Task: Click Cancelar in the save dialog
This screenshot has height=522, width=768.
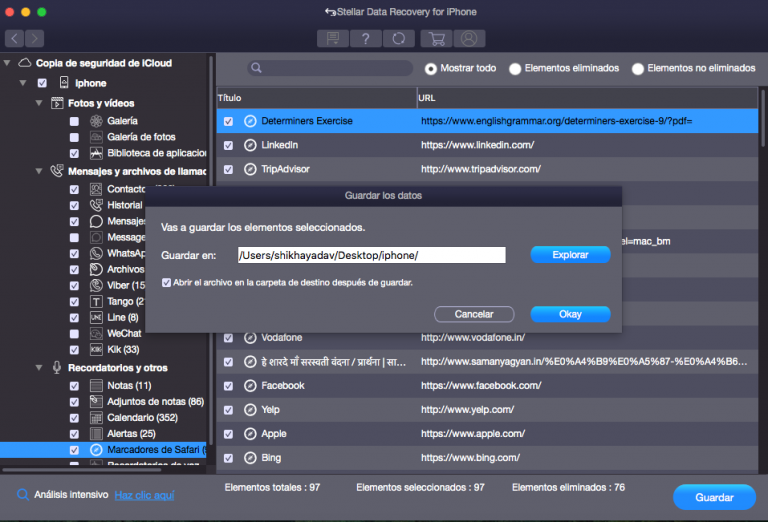Action: pyautogui.click(x=474, y=314)
